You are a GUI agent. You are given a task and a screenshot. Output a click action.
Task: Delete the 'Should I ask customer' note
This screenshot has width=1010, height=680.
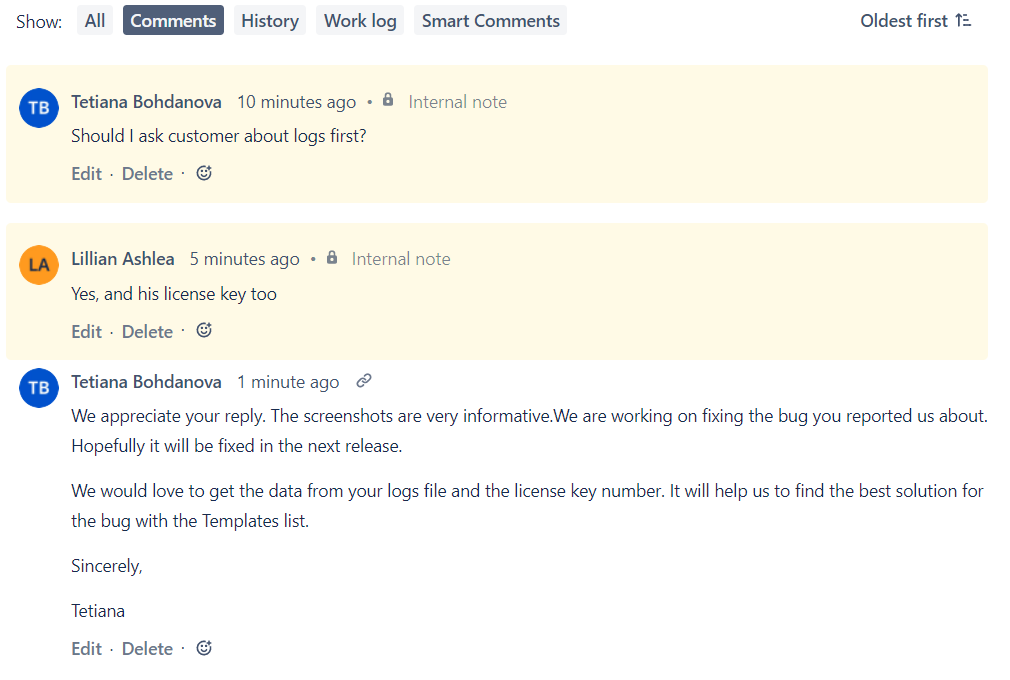(x=147, y=174)
